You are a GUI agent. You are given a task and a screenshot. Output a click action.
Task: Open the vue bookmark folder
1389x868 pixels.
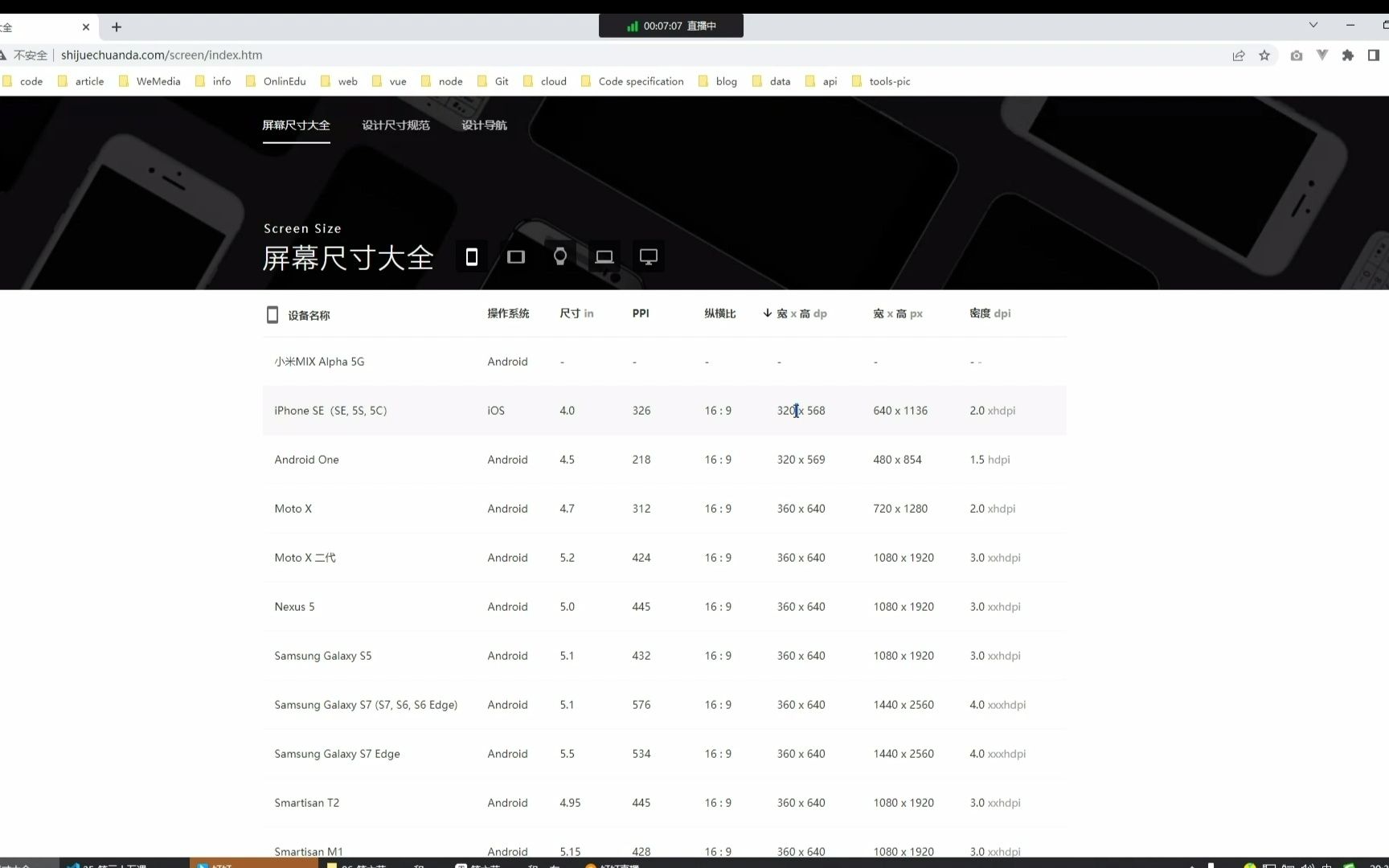pyautogui.click(x=389, y=81)
